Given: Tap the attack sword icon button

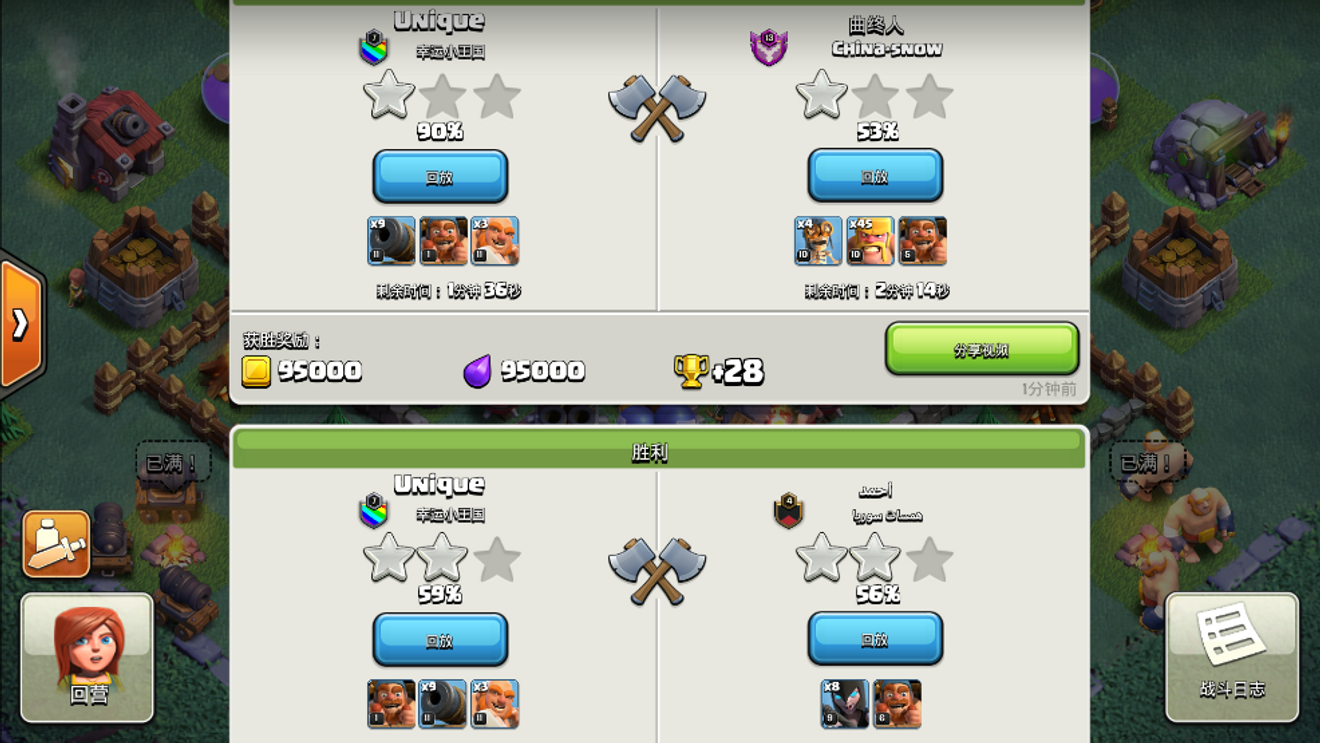Looking at the screenshot, I should pos(56,544).
